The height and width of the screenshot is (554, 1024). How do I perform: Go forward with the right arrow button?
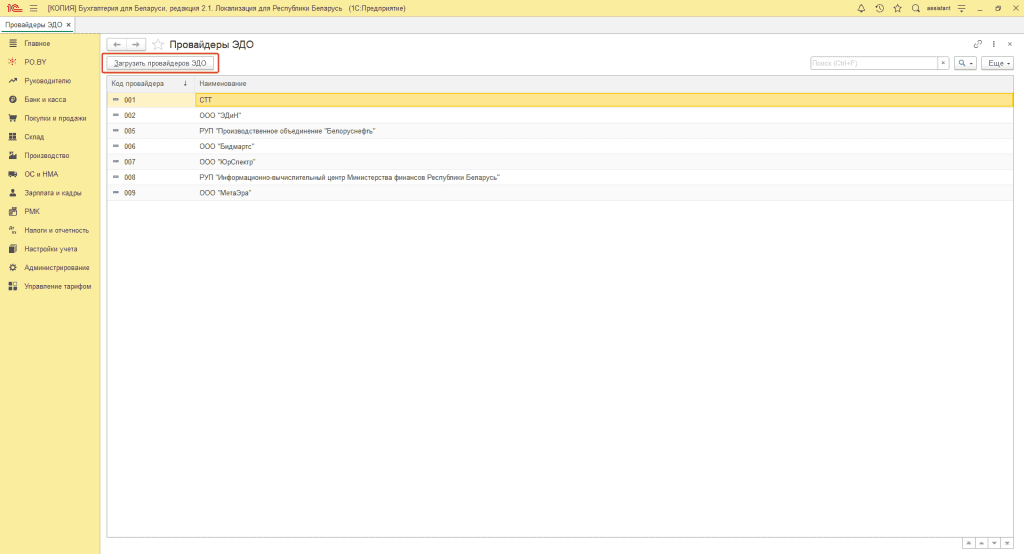[136, 45]
